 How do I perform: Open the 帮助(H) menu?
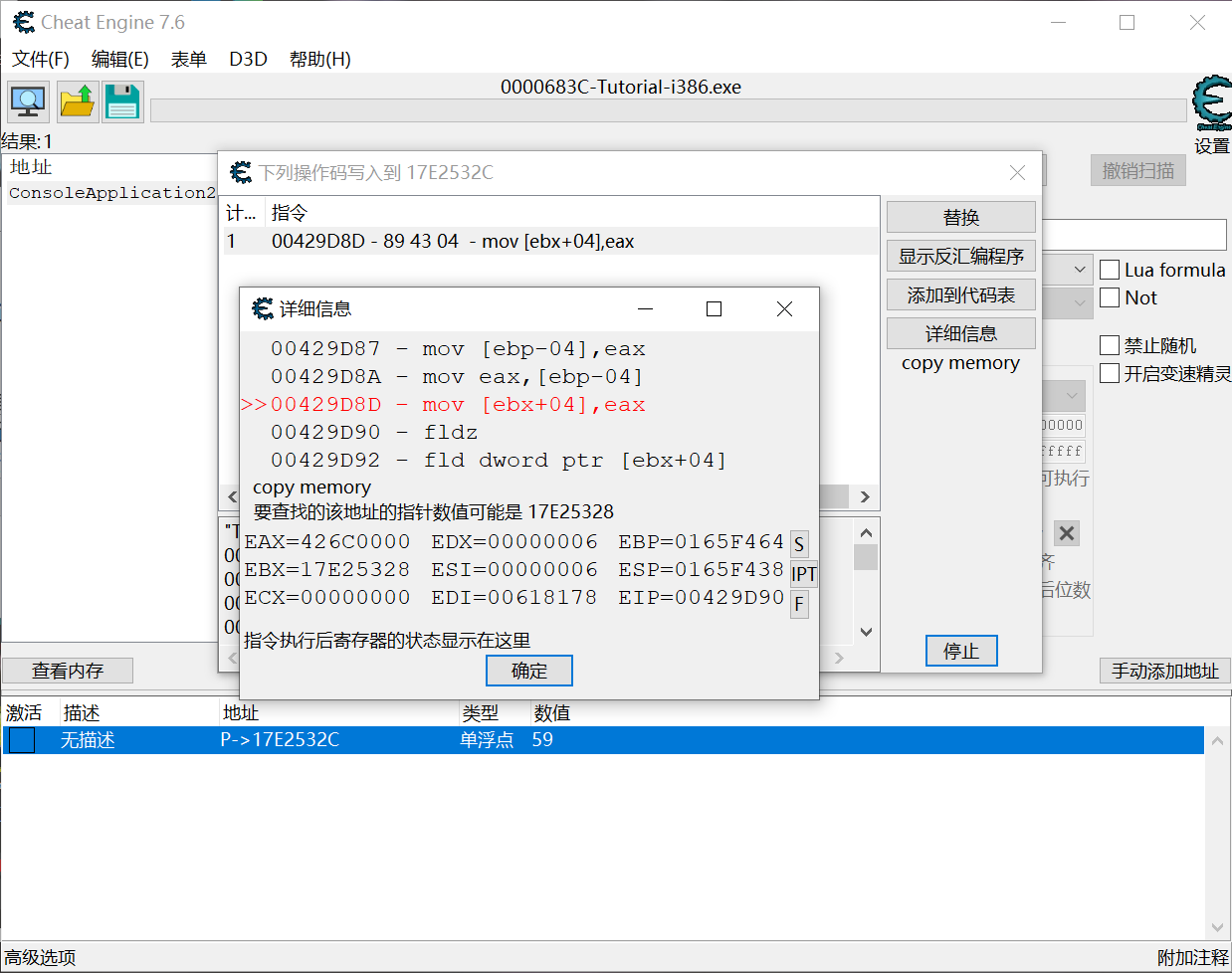[x=320, y=59]
